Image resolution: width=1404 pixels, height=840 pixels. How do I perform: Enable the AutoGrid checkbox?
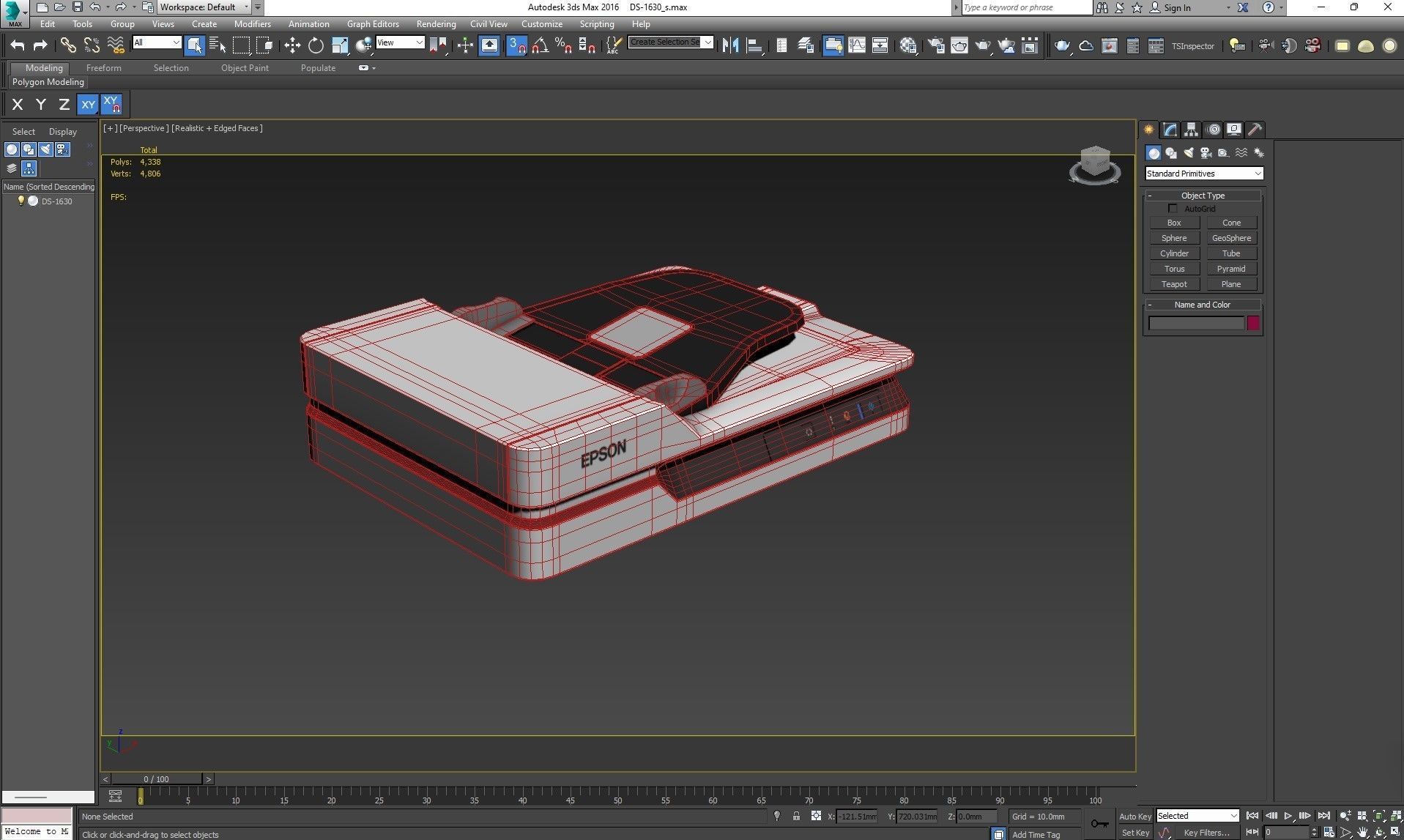1173,209
